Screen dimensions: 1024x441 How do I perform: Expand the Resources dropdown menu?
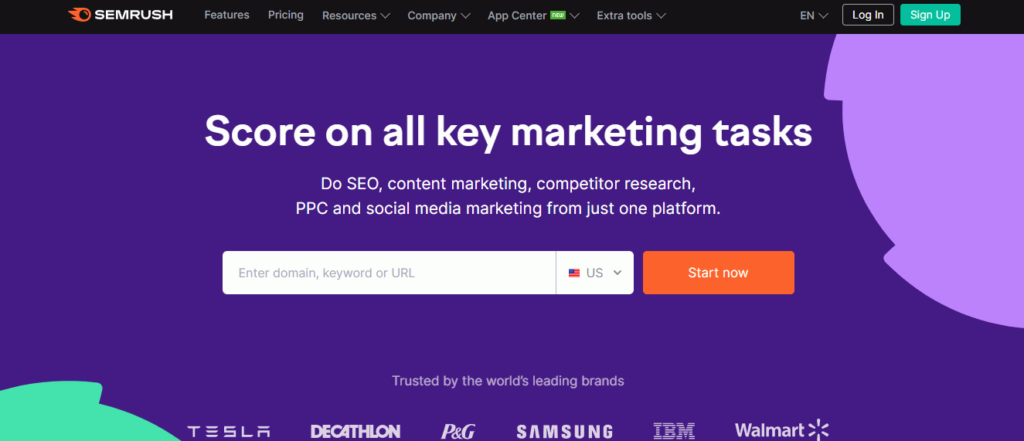[356, 15]
